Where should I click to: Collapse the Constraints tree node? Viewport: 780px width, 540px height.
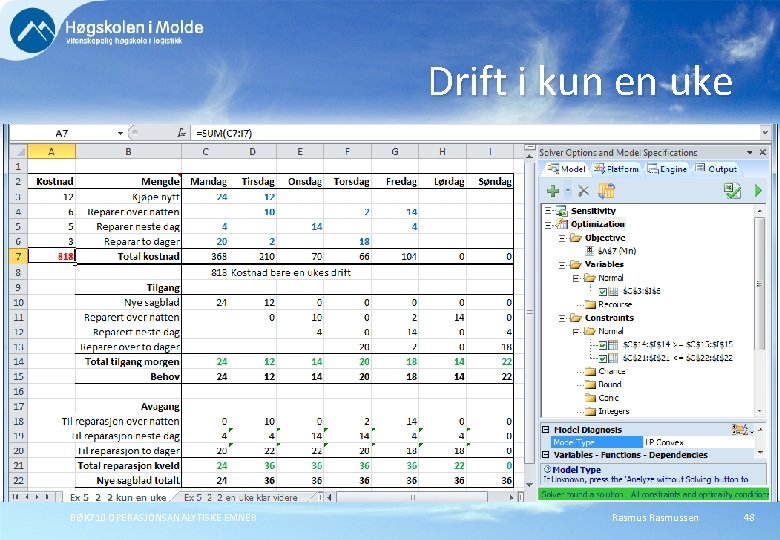click(562, 318)
